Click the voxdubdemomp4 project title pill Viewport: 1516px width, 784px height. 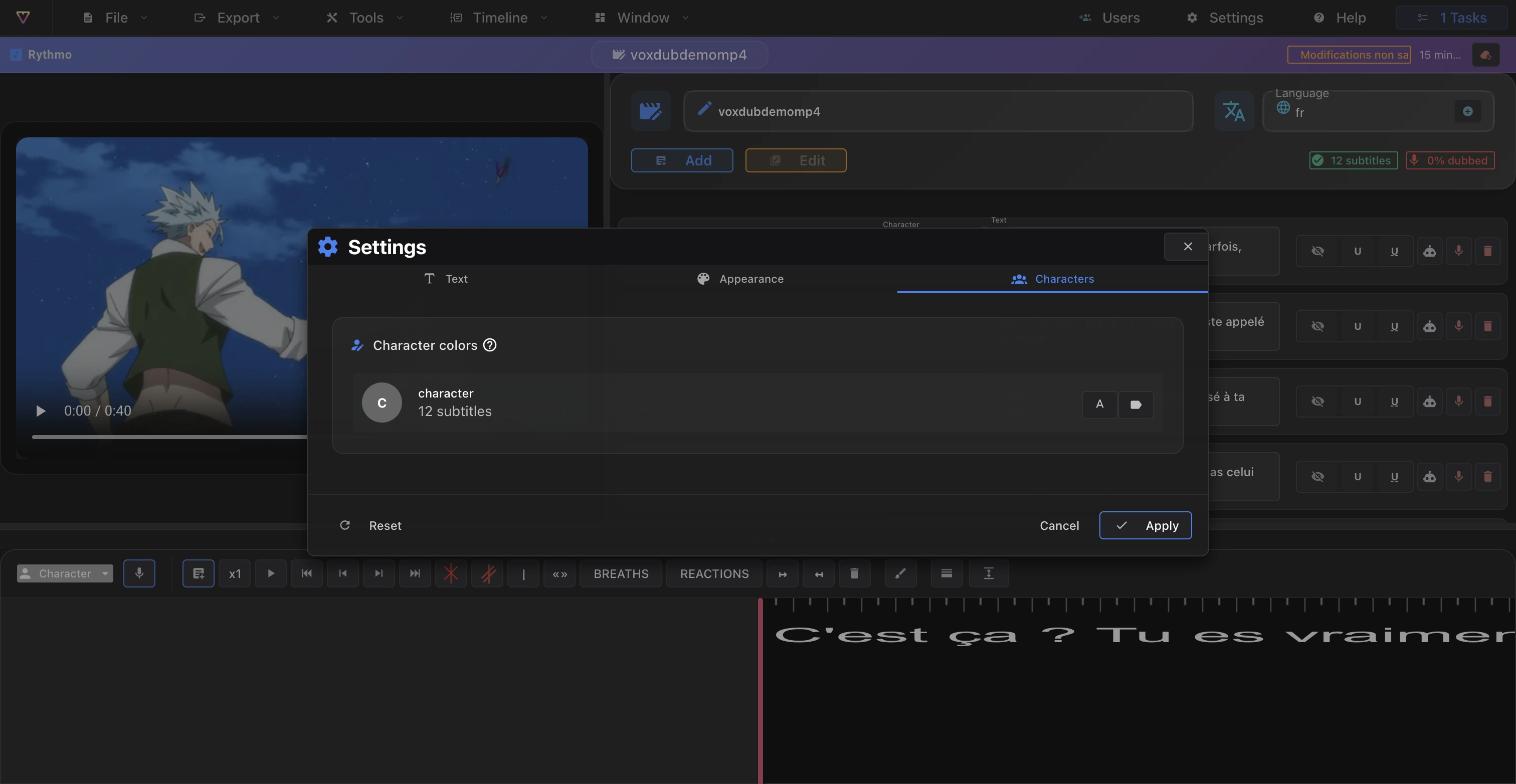click(x=679, y=55)
